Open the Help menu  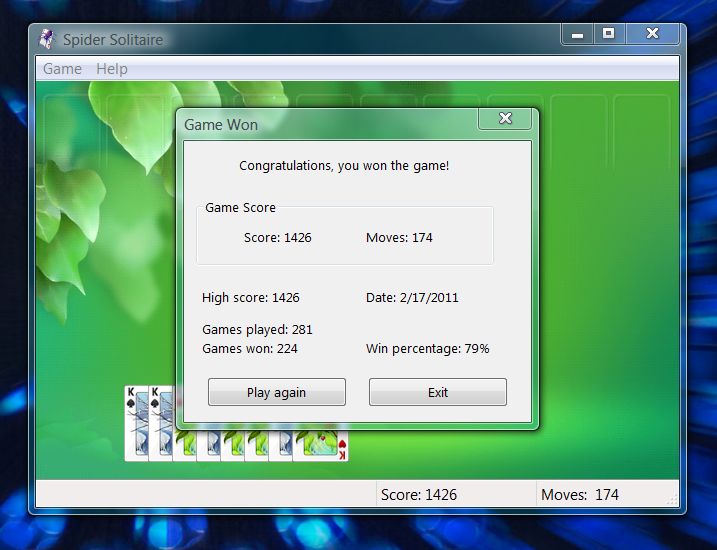(x=112, y=69)
